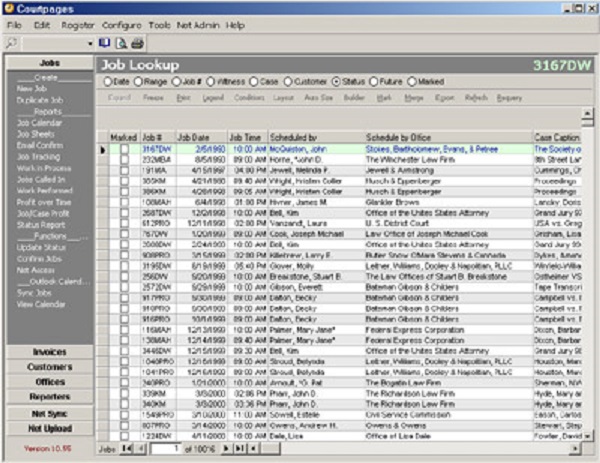The image size is (600, 463).
Task: Select the Status radio button
Action: [x=336, y=82]
